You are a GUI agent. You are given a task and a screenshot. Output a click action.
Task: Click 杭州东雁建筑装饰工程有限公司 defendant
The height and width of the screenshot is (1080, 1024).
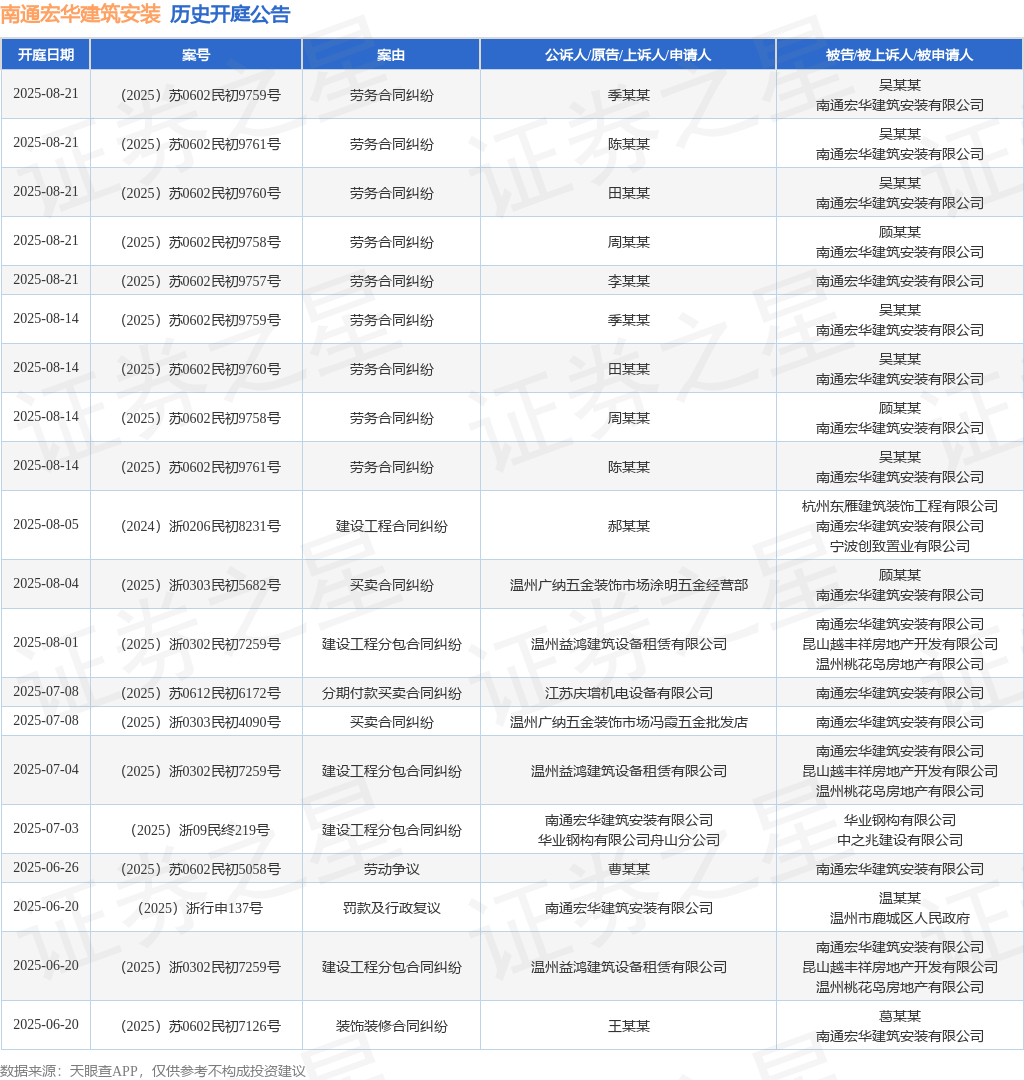click(x=899, y=506)
